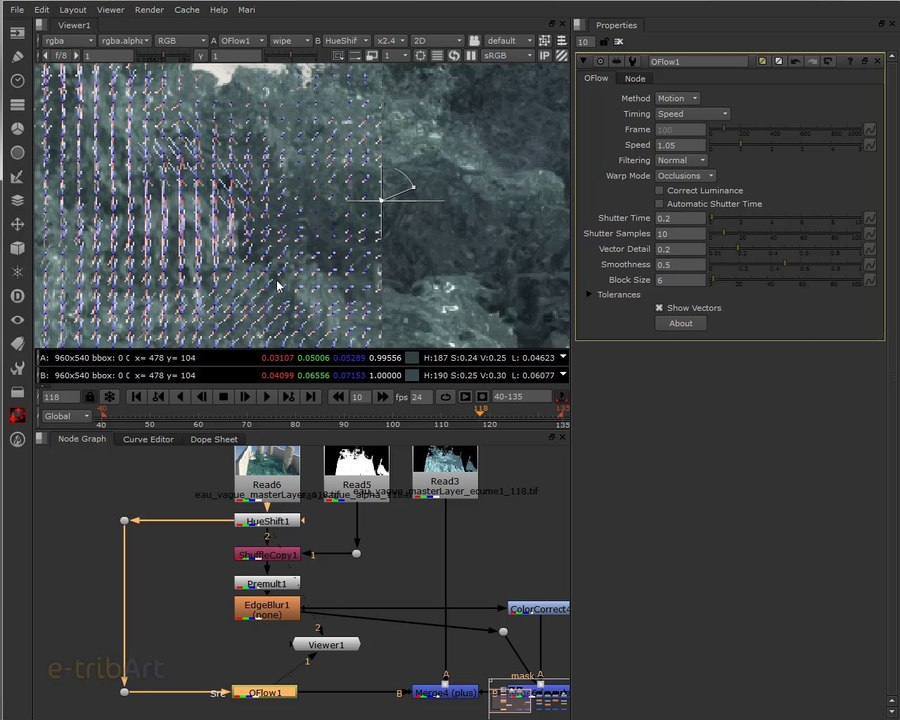Viewport: 900px width, 720px height.
Task: Open the Render menu
Action: pyautogui.click(x=149, y=10)
